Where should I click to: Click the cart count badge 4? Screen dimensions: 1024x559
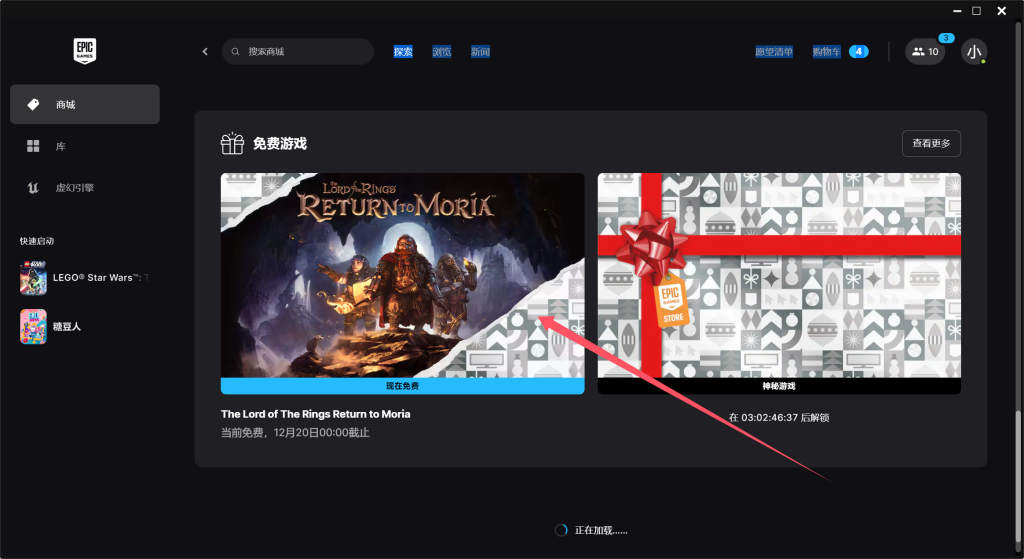click(x=859, y=52)
